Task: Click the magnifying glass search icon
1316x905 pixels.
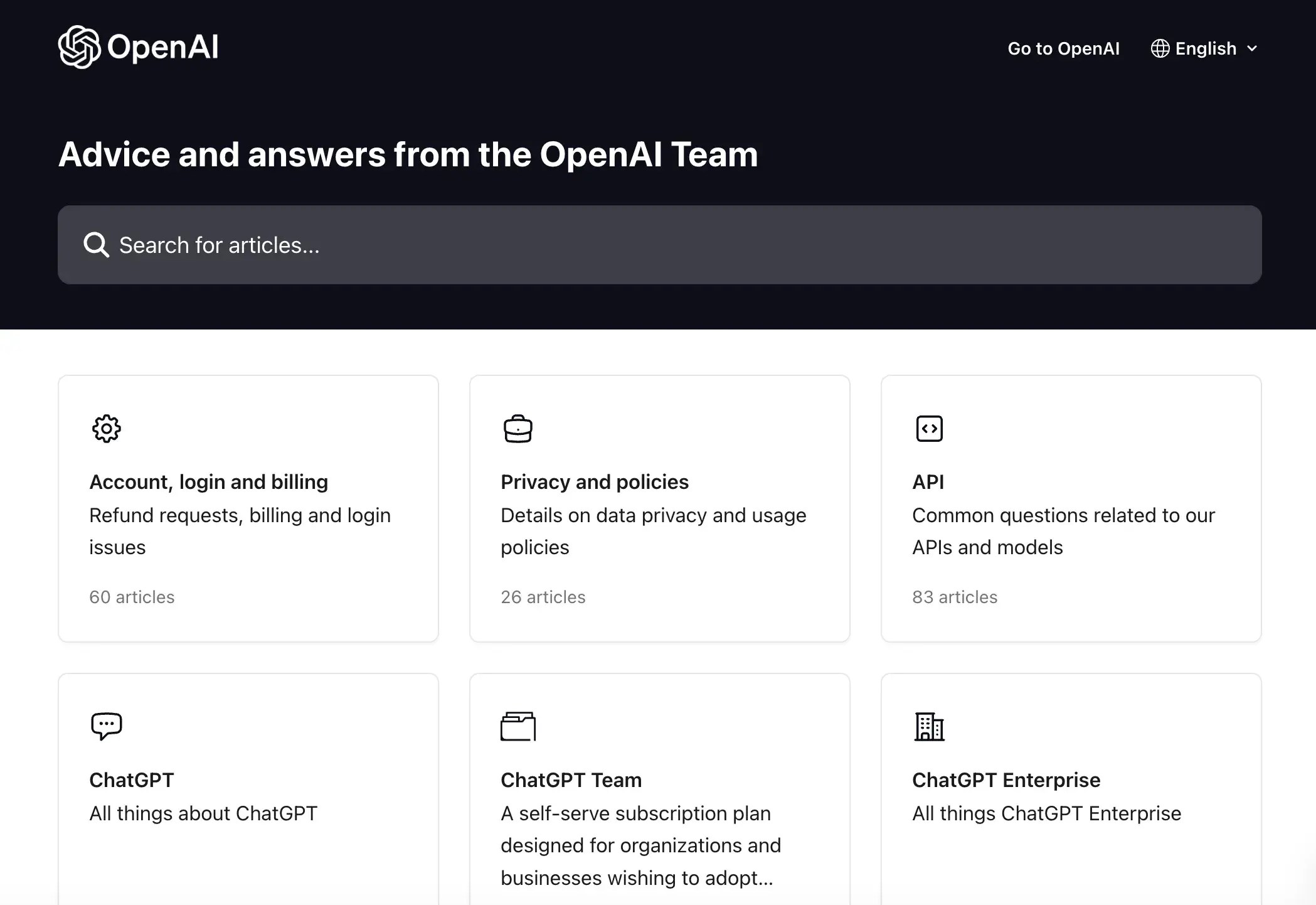Action: pyautogui.click(x=96, y=245)
